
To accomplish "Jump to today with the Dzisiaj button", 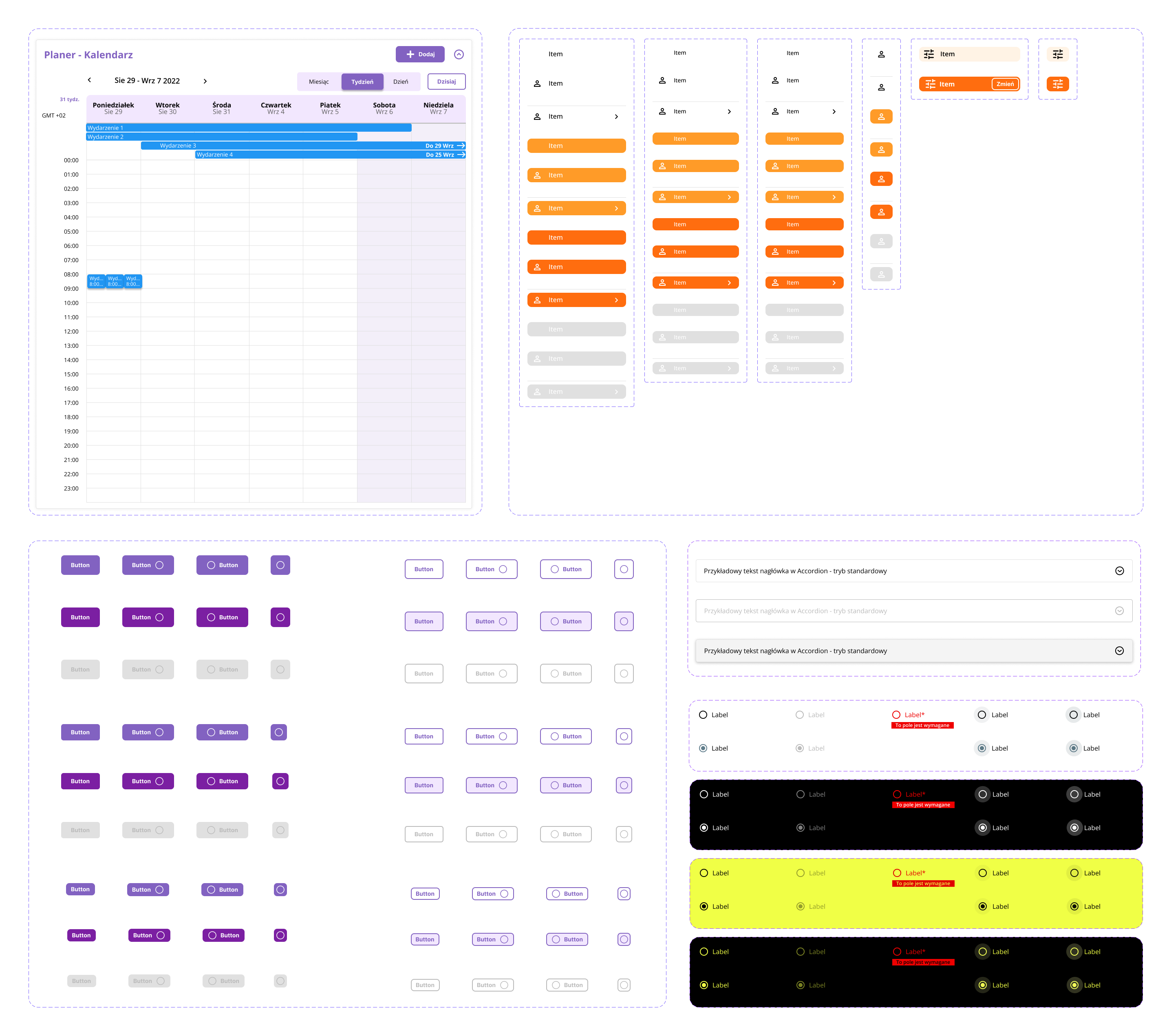I will 447,82.
